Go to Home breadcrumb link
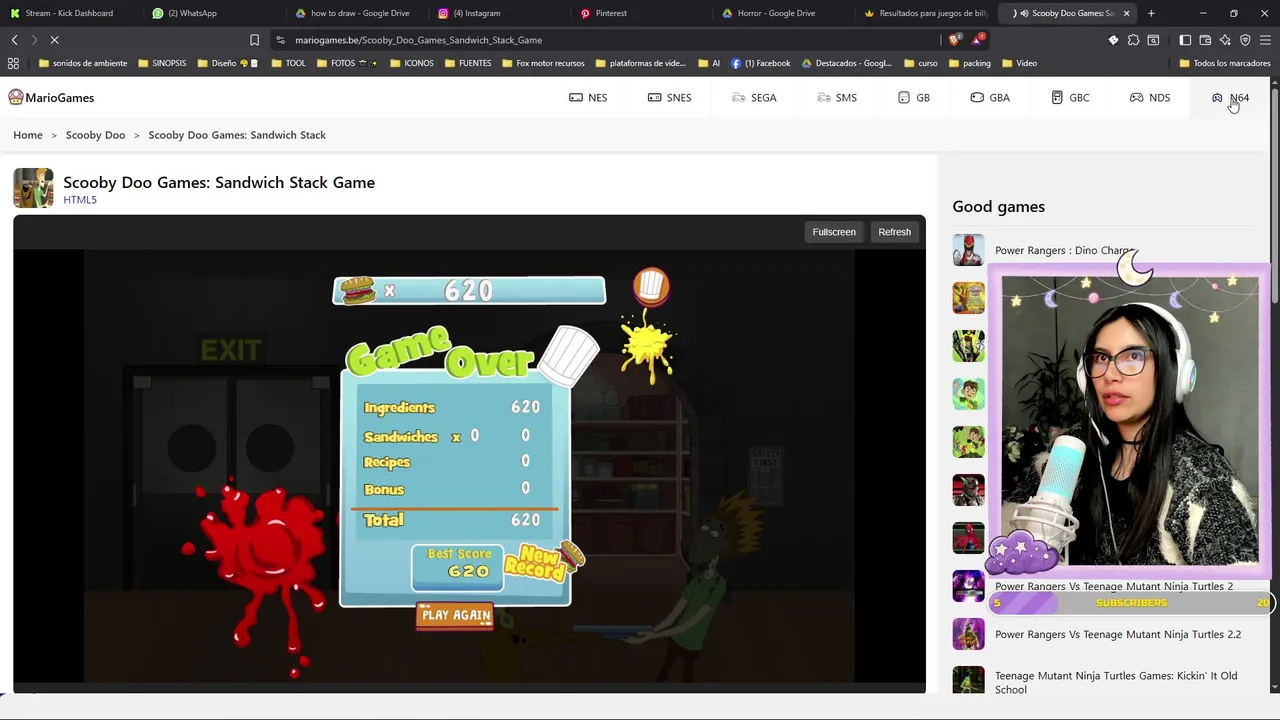1280x720 pixels. tap(28, 135)
